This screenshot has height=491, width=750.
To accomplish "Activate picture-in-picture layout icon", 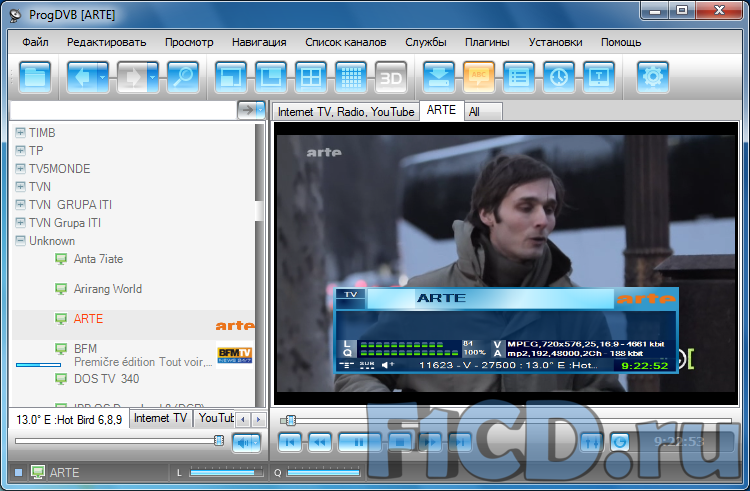I will click(271, 77).
